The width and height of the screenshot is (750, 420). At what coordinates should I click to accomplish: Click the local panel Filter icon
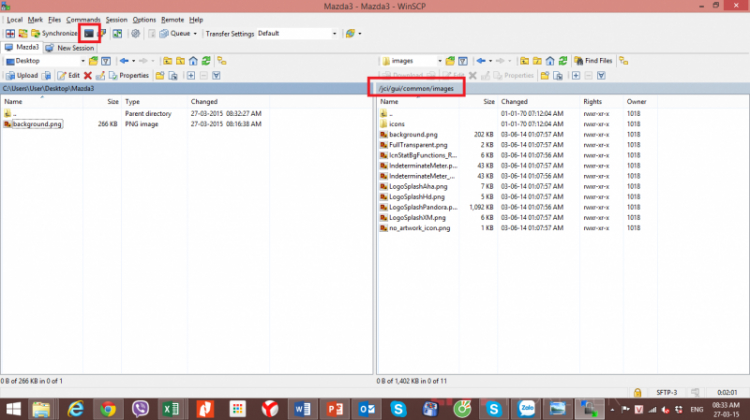[106, 61]
